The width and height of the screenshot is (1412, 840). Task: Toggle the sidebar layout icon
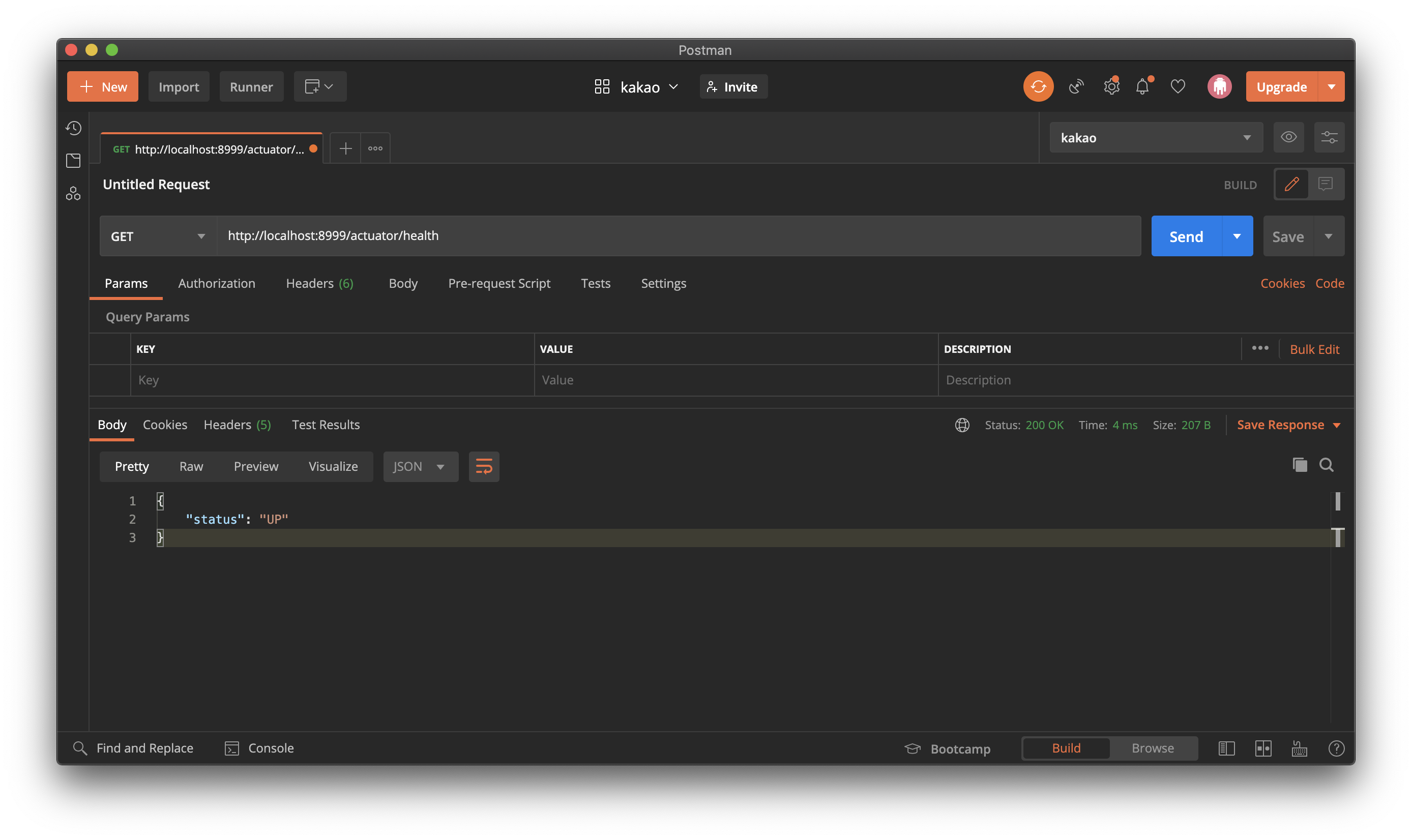[x=1226, y=748]
